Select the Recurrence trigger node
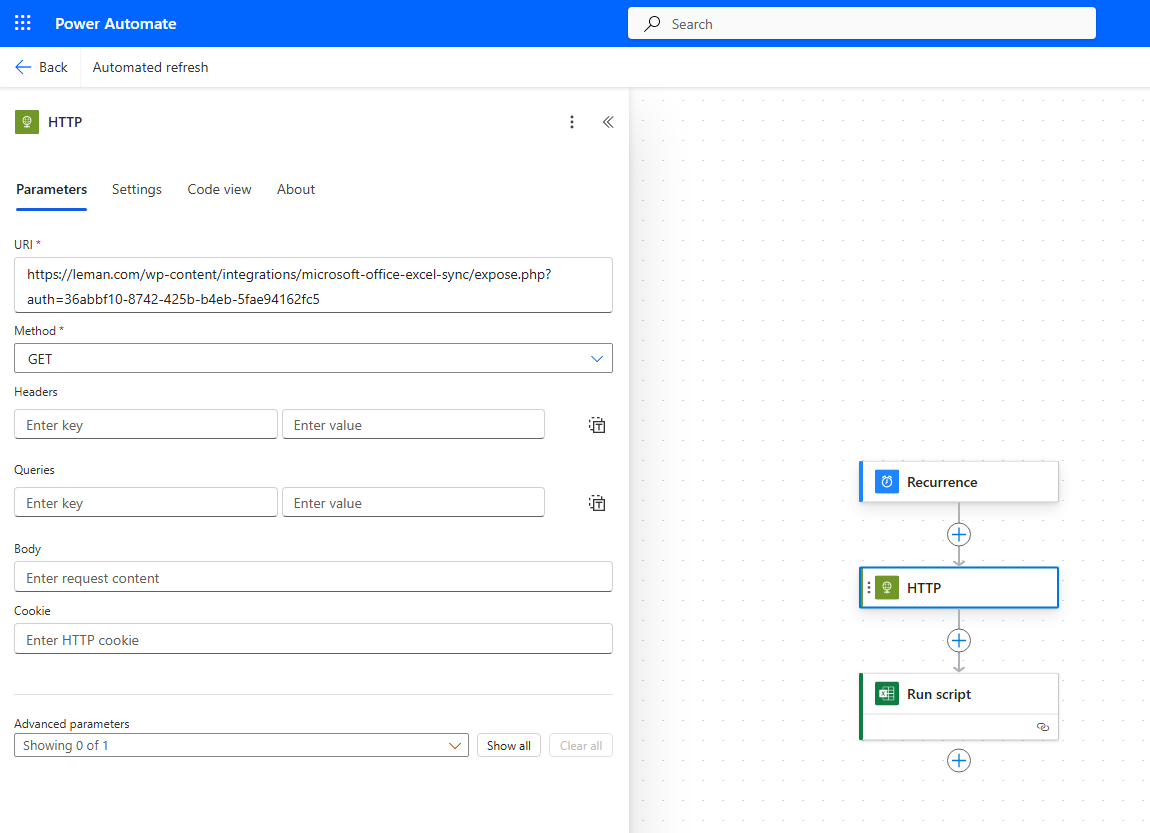Screen dimensions: 1150x833 pyautogui.click(x=958, y=482)
